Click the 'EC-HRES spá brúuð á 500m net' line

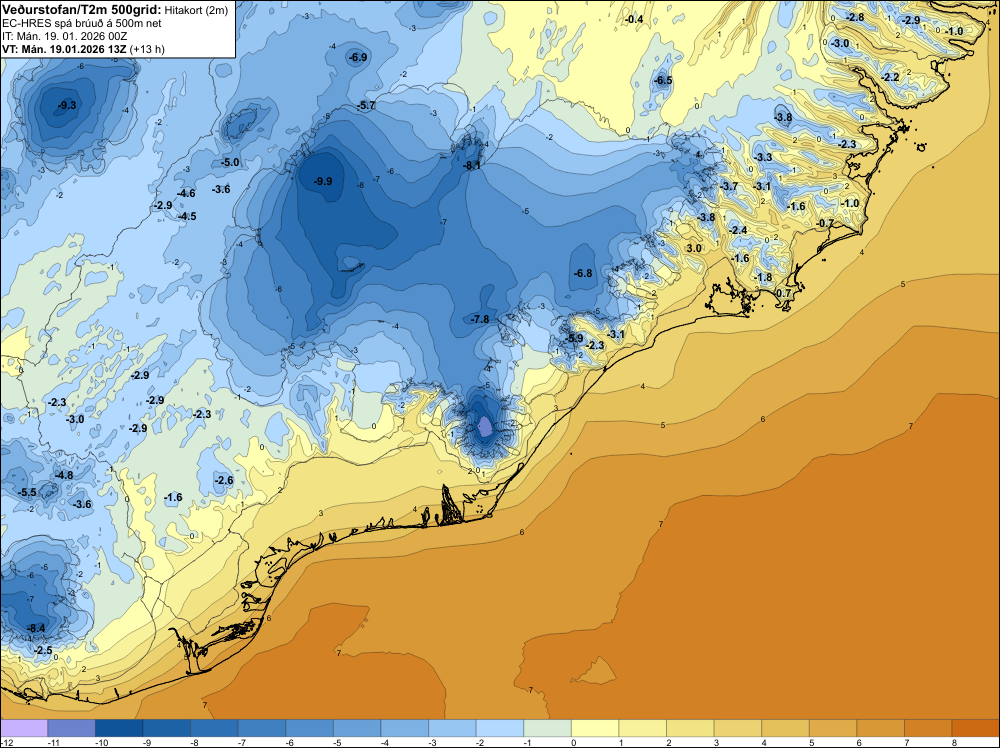pyautogui.click(x=82, y=23)
